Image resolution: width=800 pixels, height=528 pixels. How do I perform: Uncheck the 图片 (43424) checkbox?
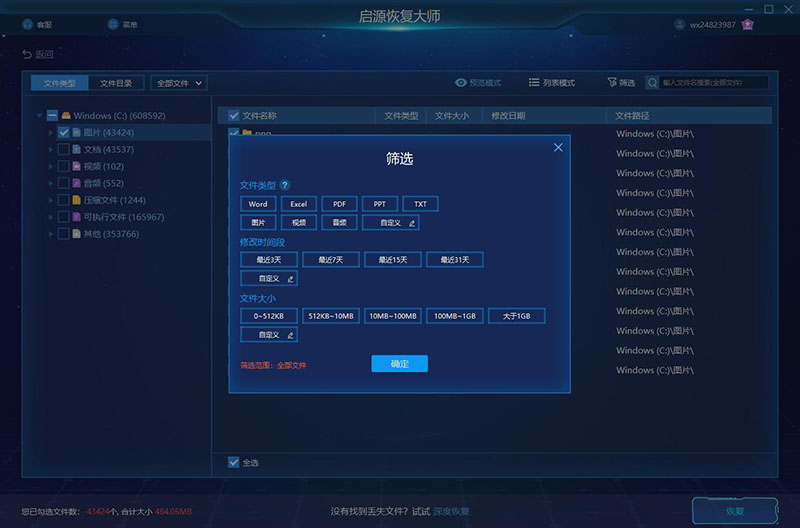(x=63, y=133)
